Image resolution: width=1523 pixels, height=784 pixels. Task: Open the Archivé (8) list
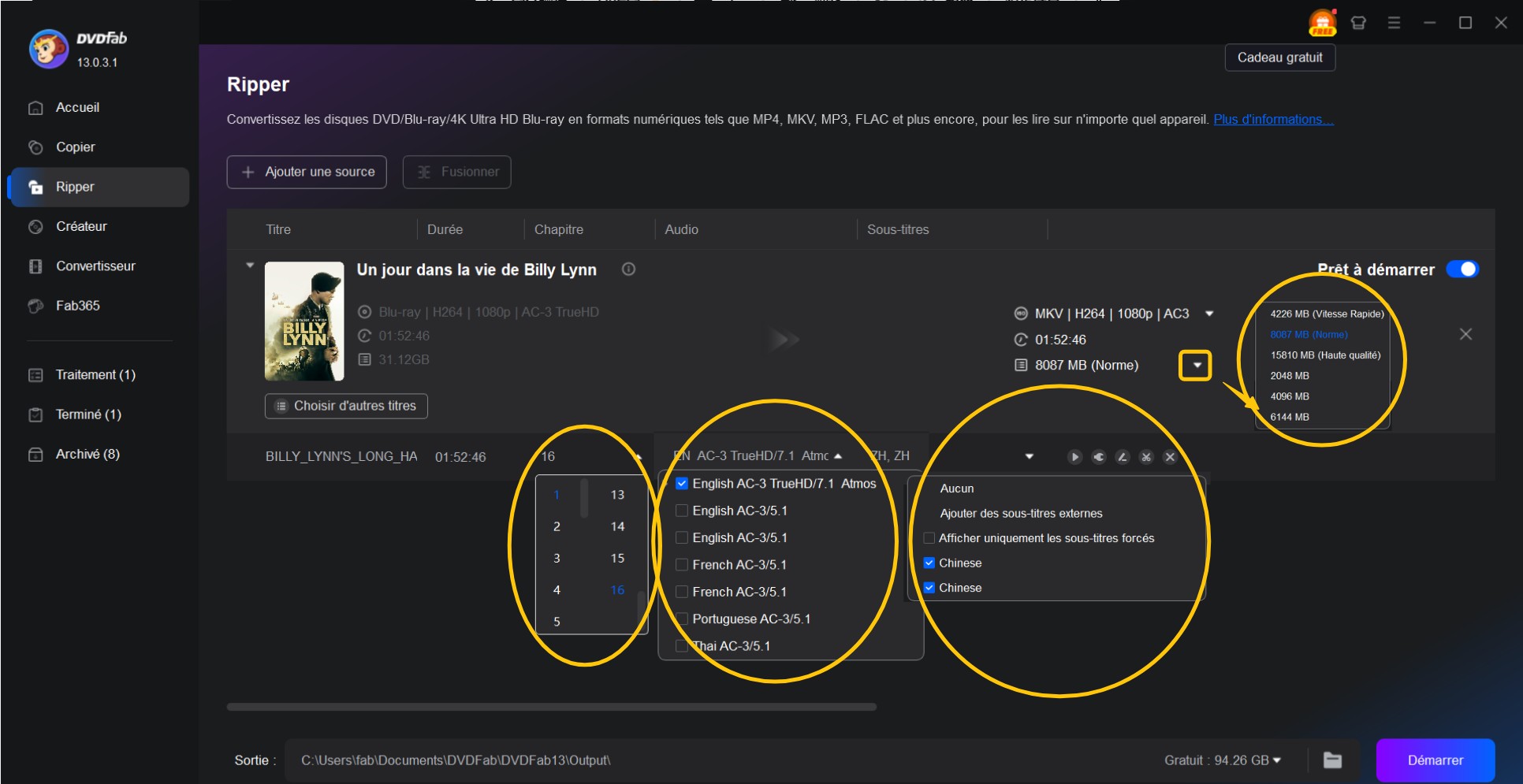pos(88,454)
